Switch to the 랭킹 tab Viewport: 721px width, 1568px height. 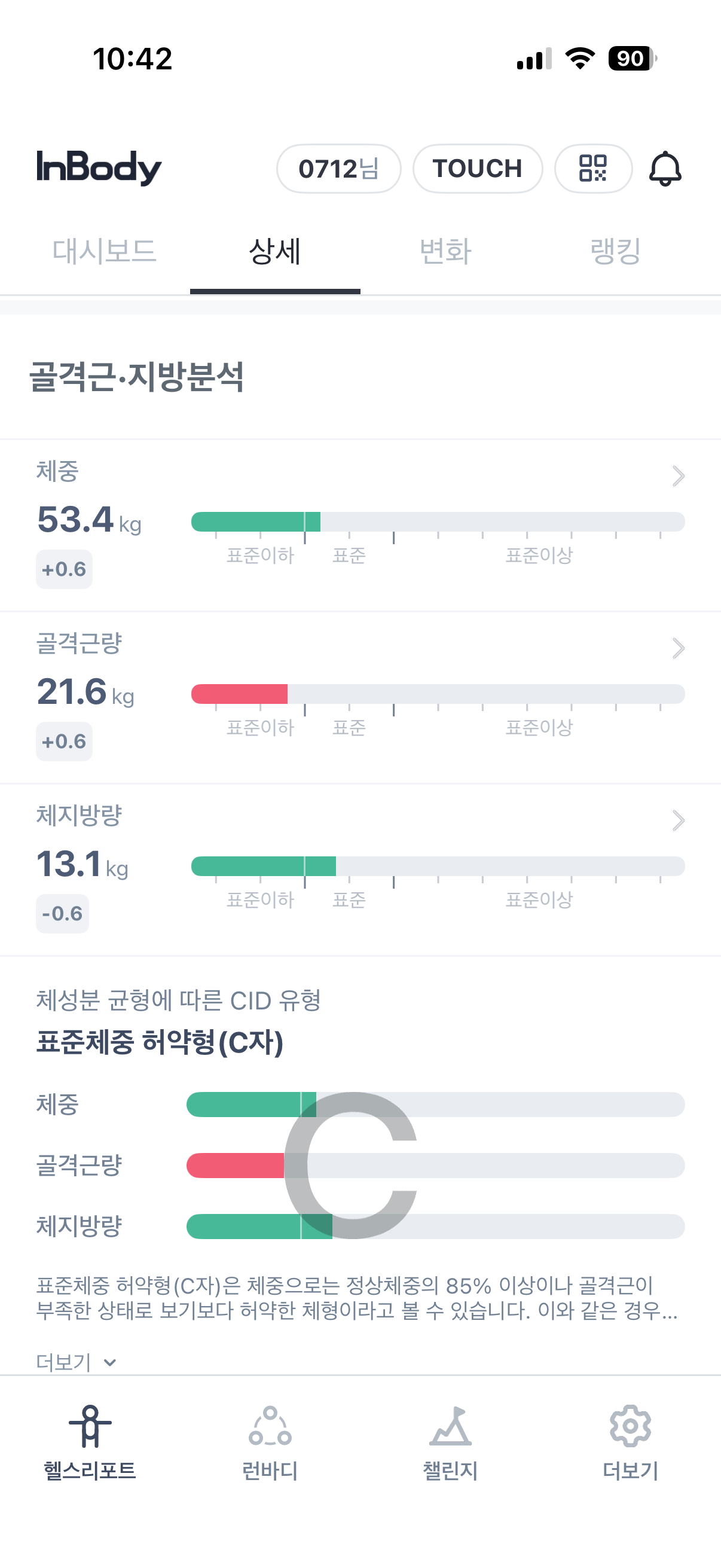(x=615, y=251)
